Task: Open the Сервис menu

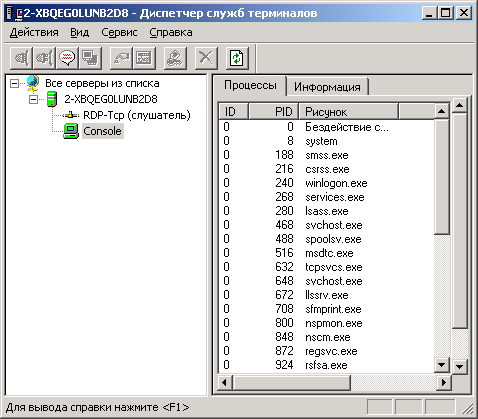Action: pos(119,32)
